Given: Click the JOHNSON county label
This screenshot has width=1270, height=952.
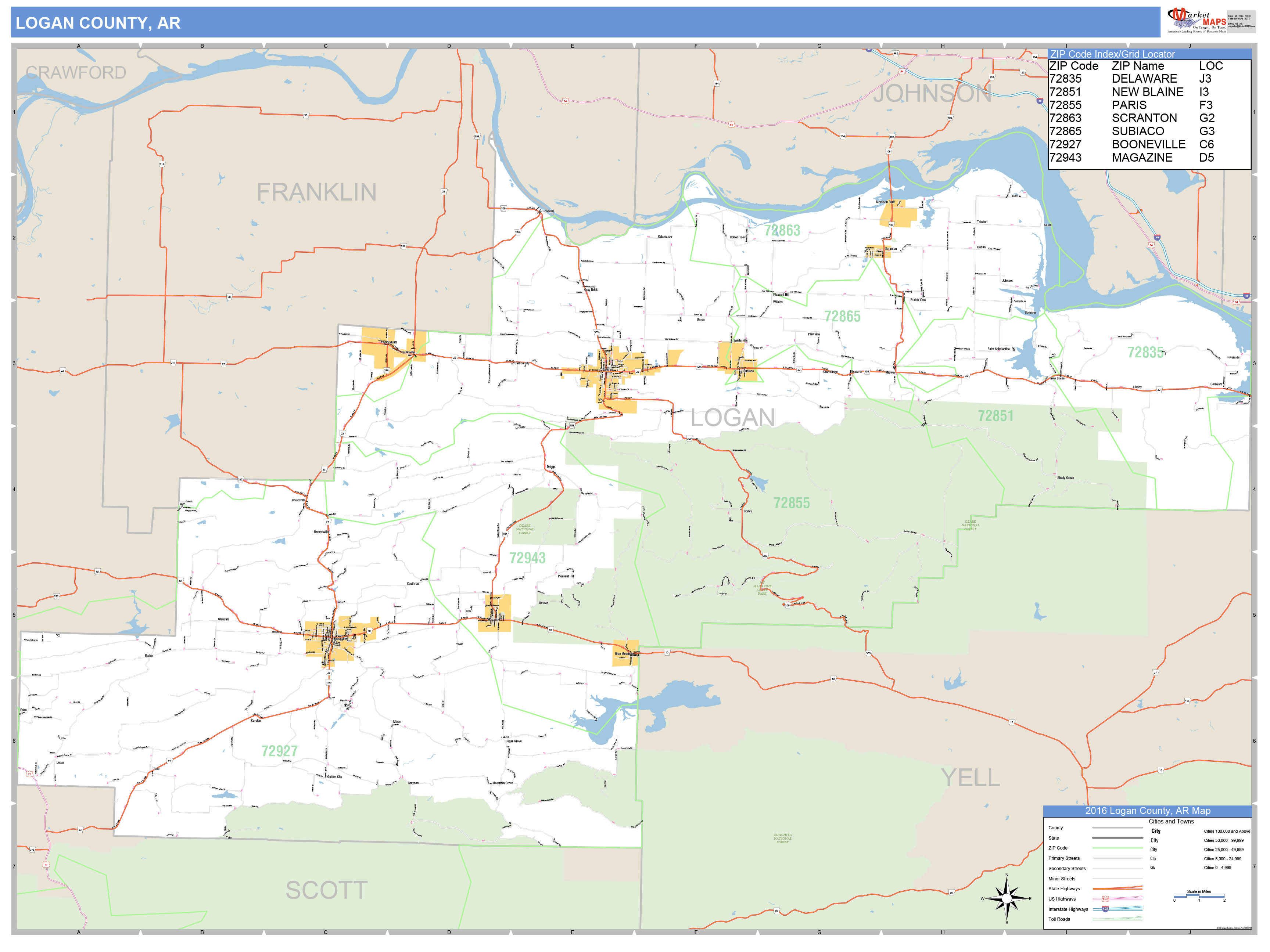Looking at the screenshot, I should point(932,94).
